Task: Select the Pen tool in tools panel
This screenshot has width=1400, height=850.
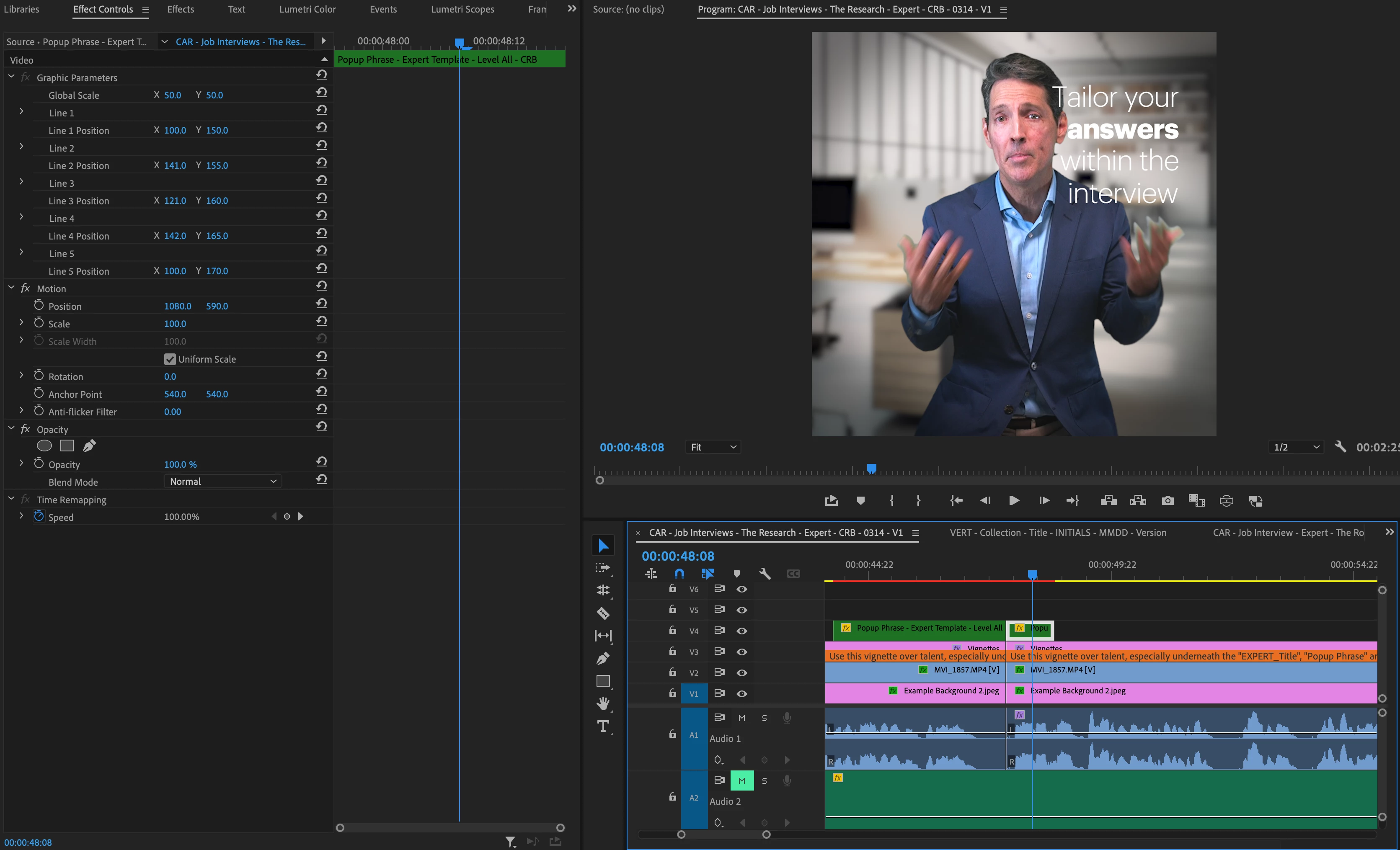Action: coord(603,658)
